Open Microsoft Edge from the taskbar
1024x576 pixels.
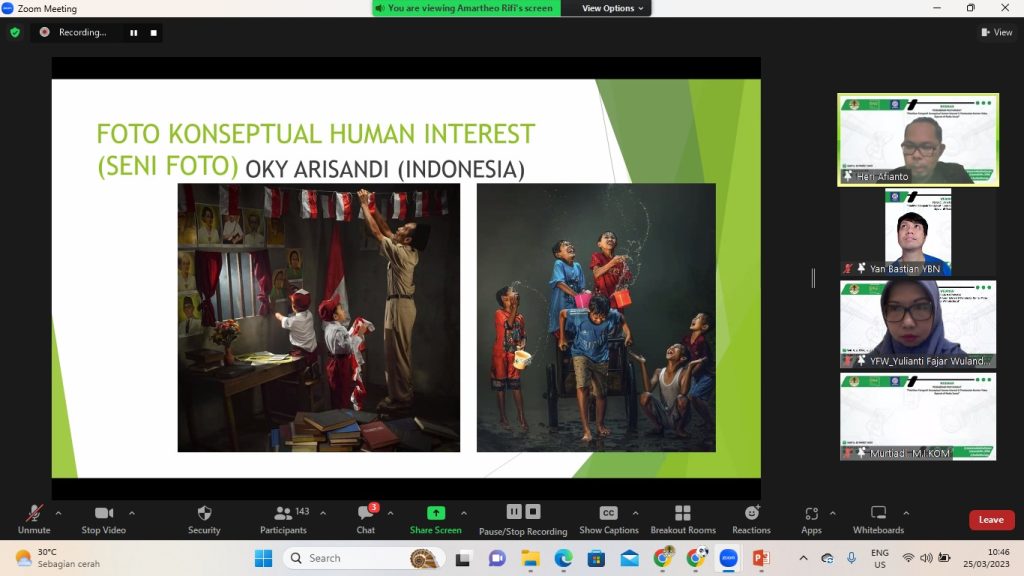click(x=564, y=558)
